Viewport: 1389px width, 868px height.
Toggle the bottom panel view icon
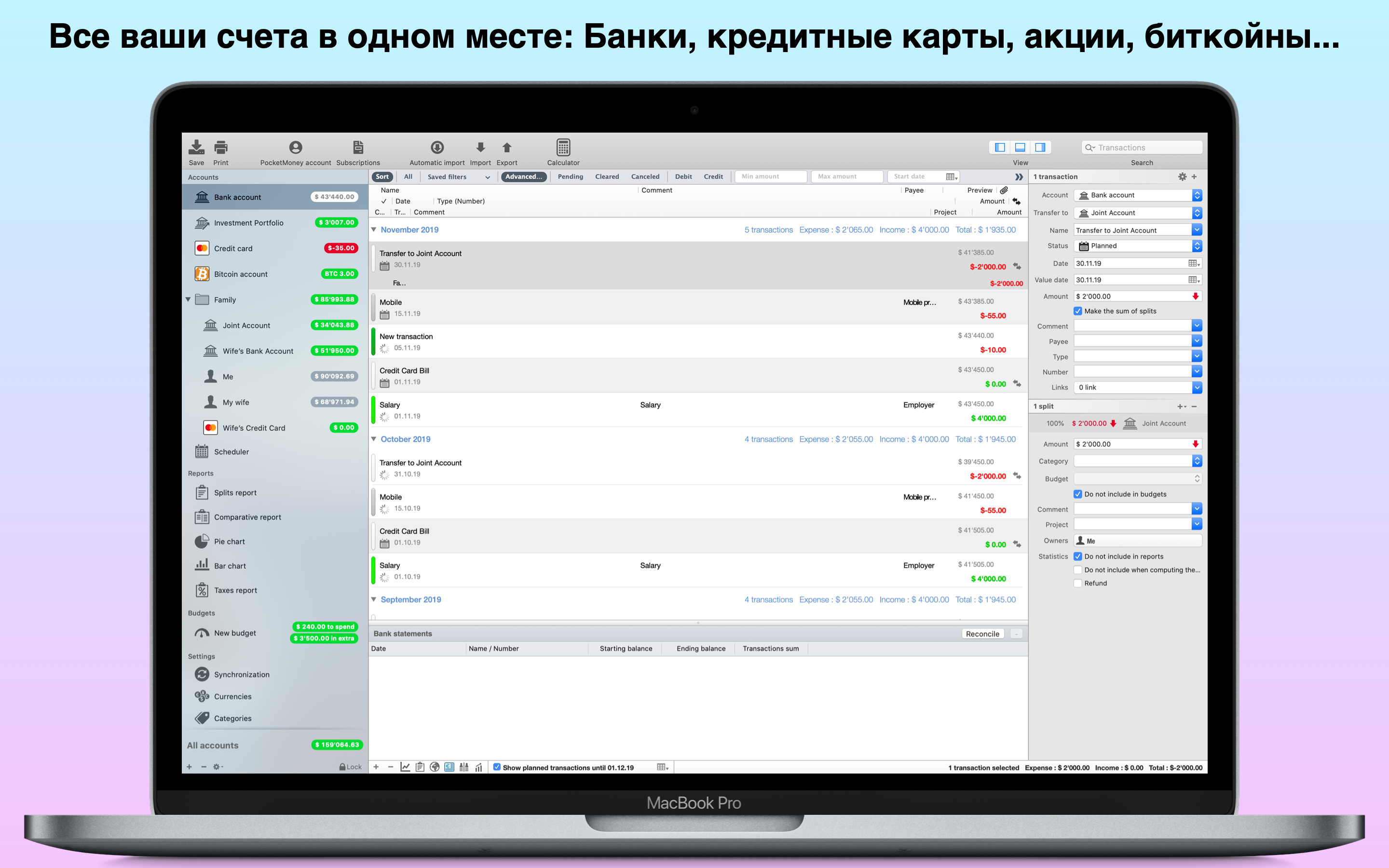click(x=1020, y=148)
